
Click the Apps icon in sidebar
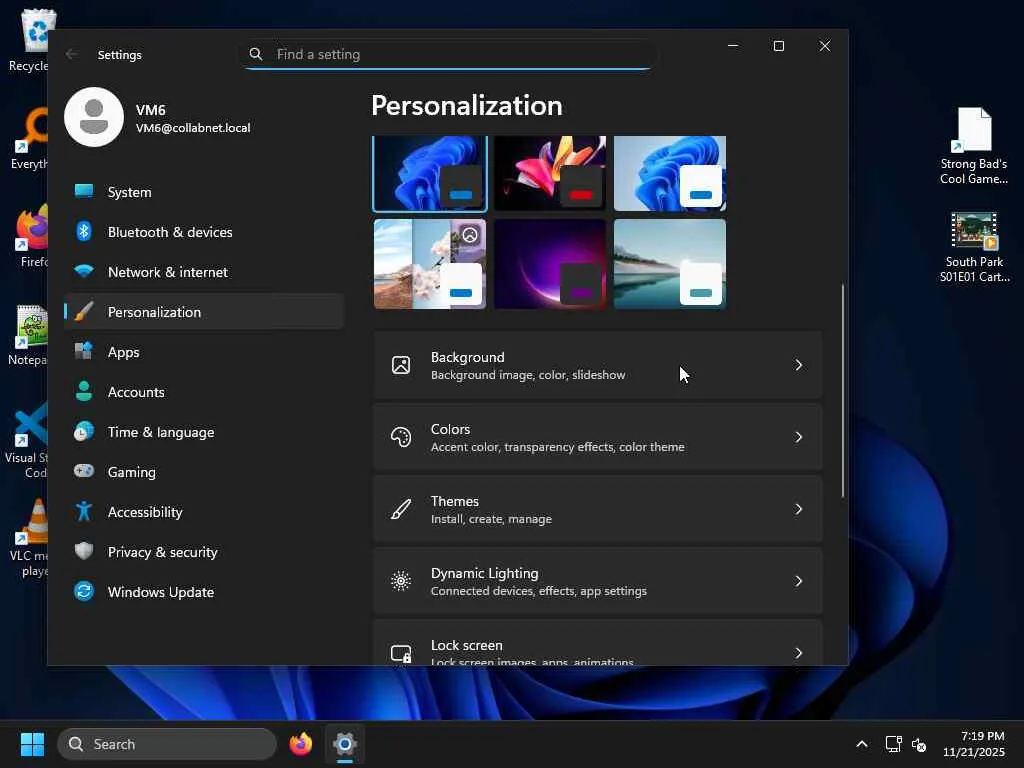(x=84, y=351)
